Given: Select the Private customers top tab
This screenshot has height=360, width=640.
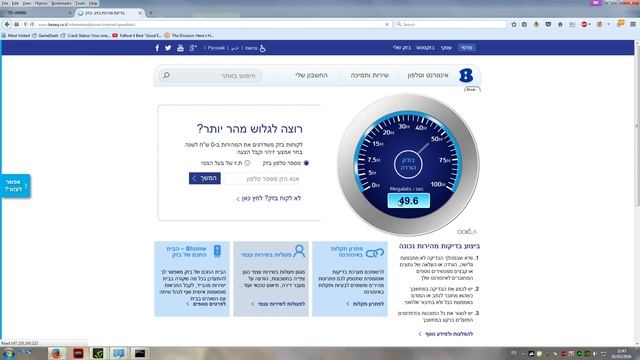Looking at the screenshot, I should click(467, 48).
